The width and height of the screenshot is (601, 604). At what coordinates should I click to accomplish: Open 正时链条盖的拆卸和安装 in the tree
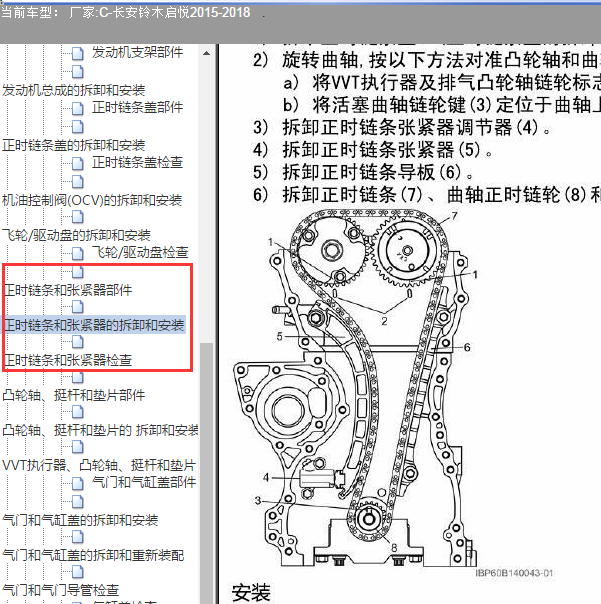tap(74, 145)
